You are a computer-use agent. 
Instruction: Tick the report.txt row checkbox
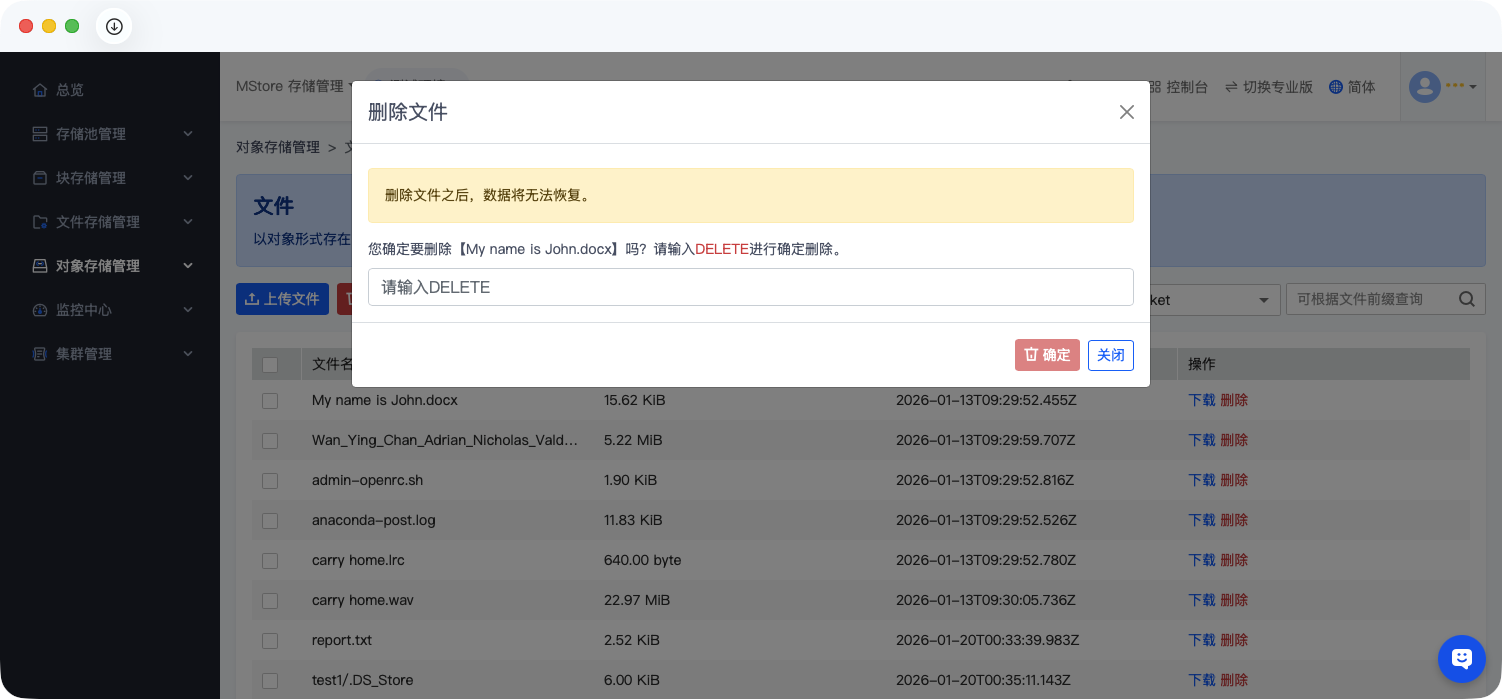coord(270,640)
